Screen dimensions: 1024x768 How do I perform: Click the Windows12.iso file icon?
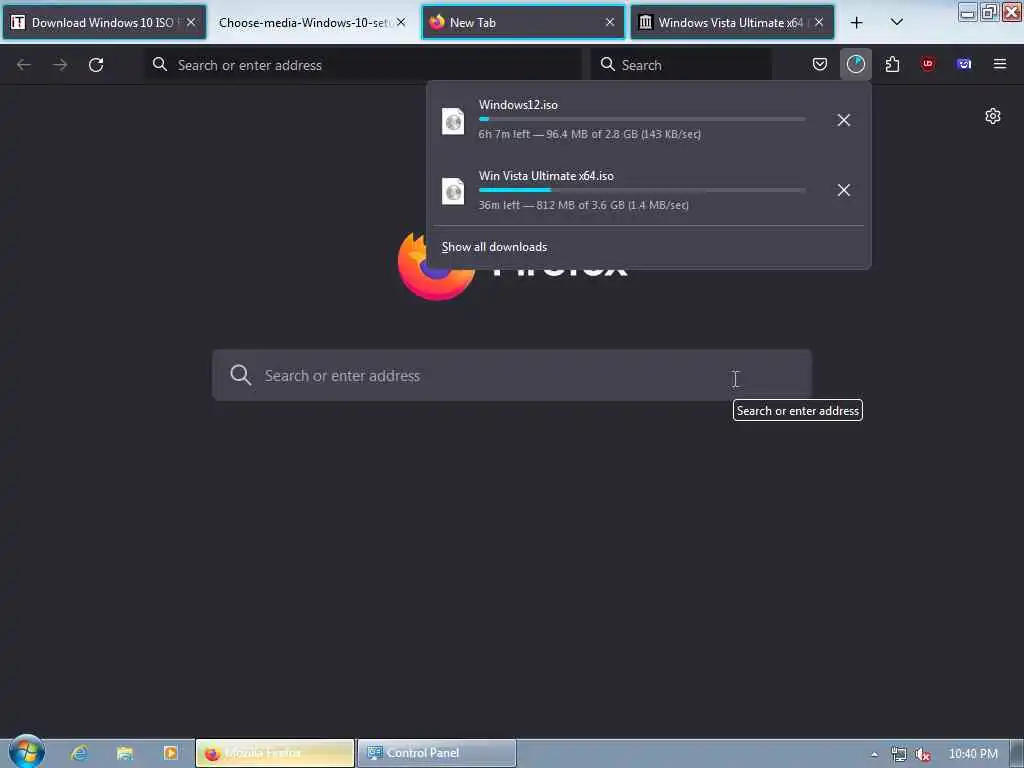tap(453, 121)
